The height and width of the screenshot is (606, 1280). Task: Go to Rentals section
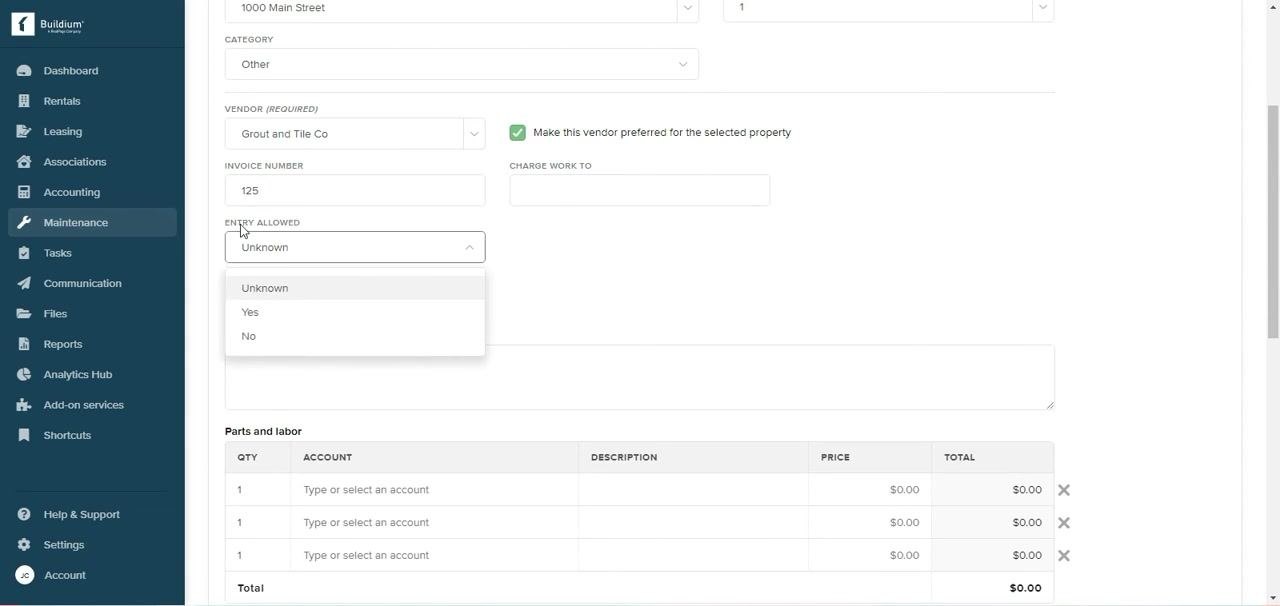[62, 101]
